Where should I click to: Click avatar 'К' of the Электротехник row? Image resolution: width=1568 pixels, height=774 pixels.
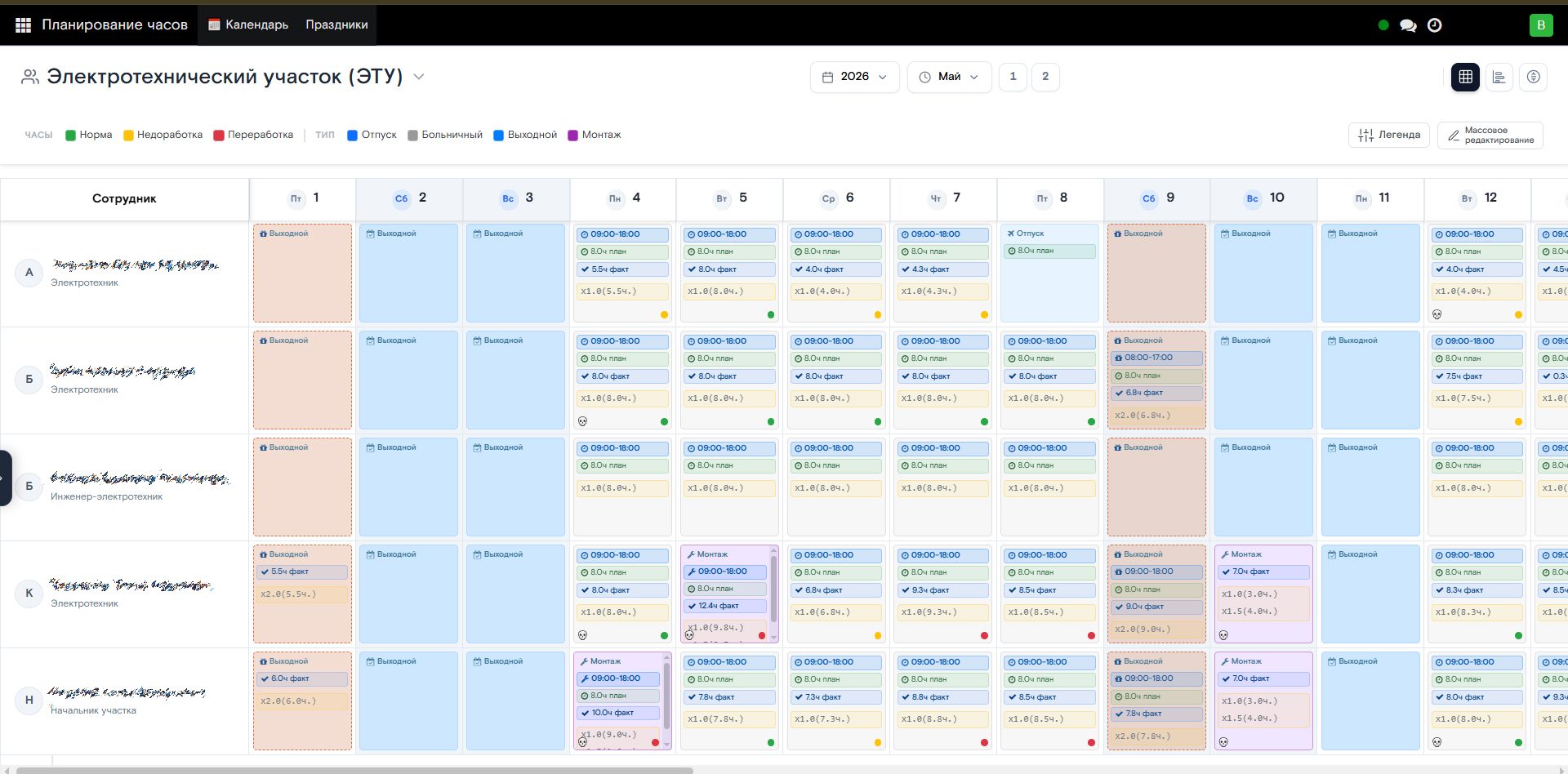[29, 594]
